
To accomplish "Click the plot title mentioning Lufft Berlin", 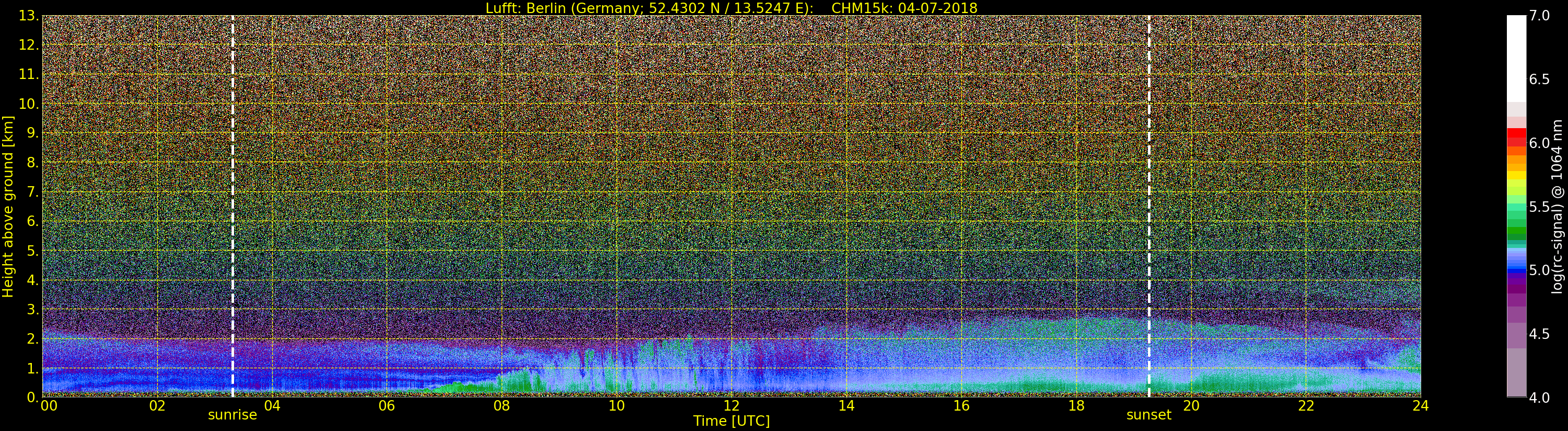I will click(x=731, y=8).
